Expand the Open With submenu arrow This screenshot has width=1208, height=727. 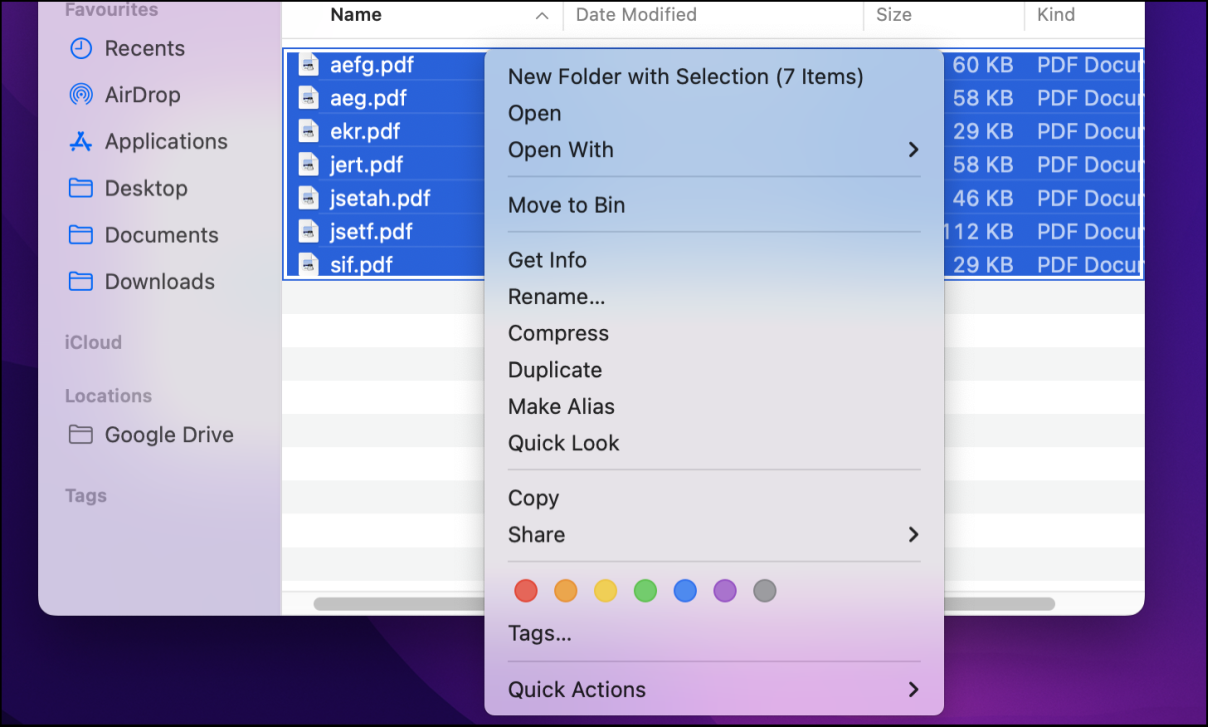(x=913, y=150)
